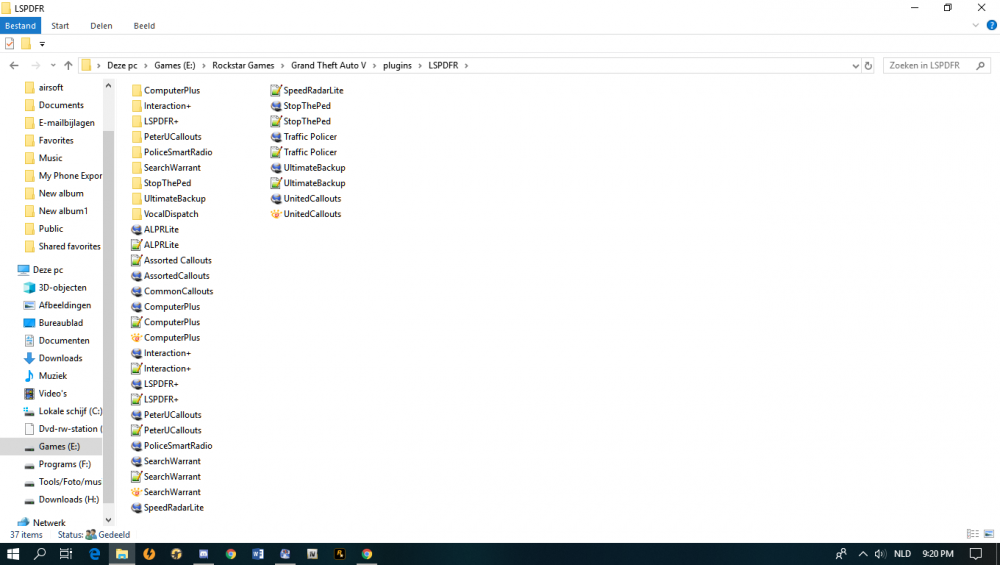1000x565 pixels.
Task: Open the Delen ribbon tab
Action: point(101,26)
